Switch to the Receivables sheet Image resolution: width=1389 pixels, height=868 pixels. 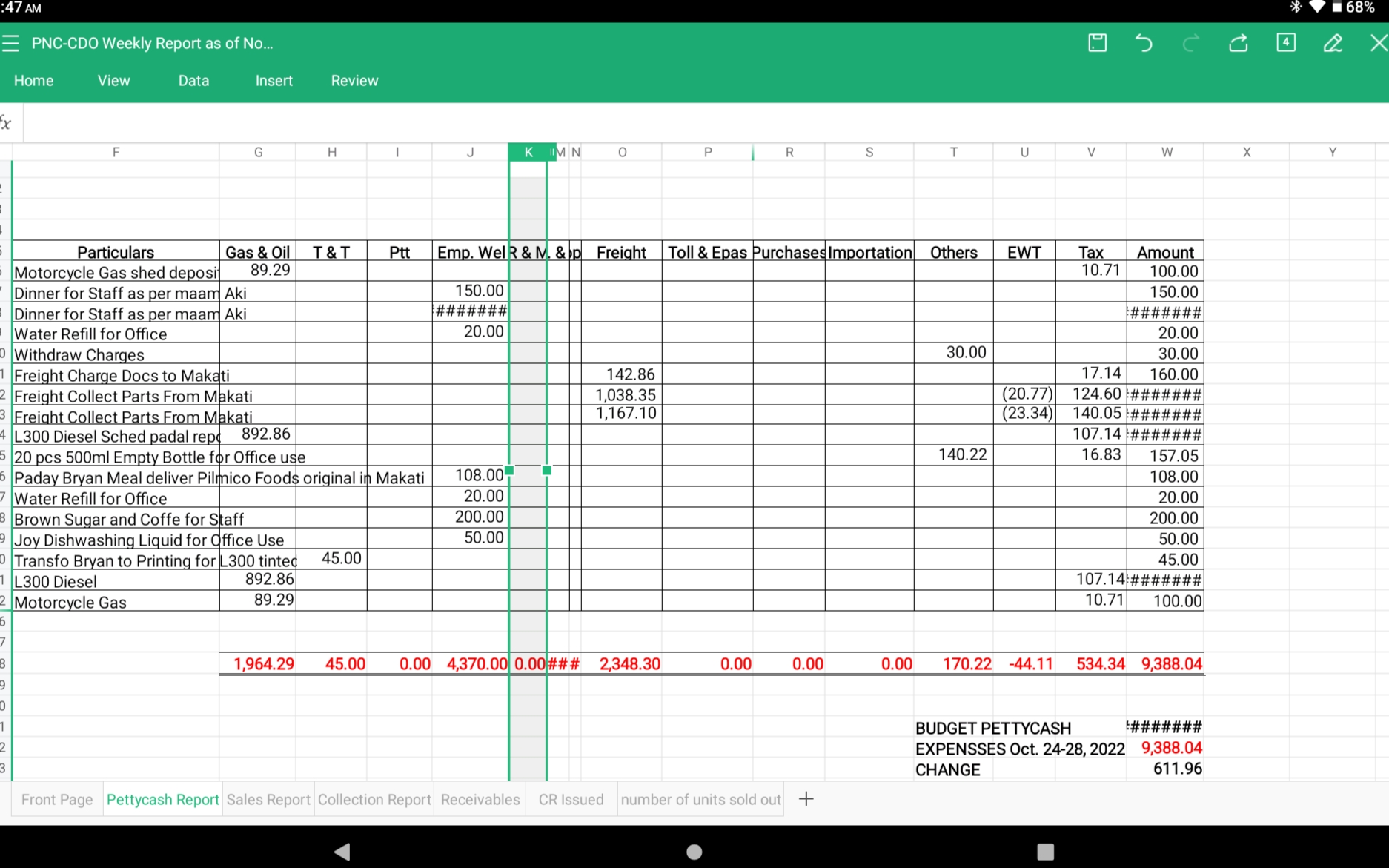click(x=480, y=800)
